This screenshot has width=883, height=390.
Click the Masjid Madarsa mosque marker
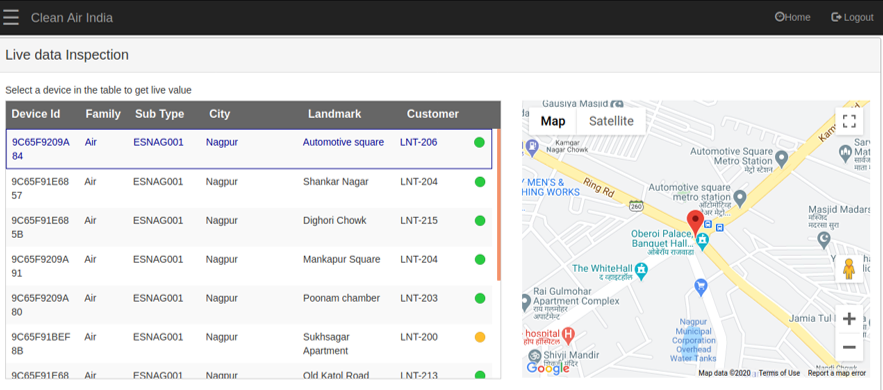point(823,240)
